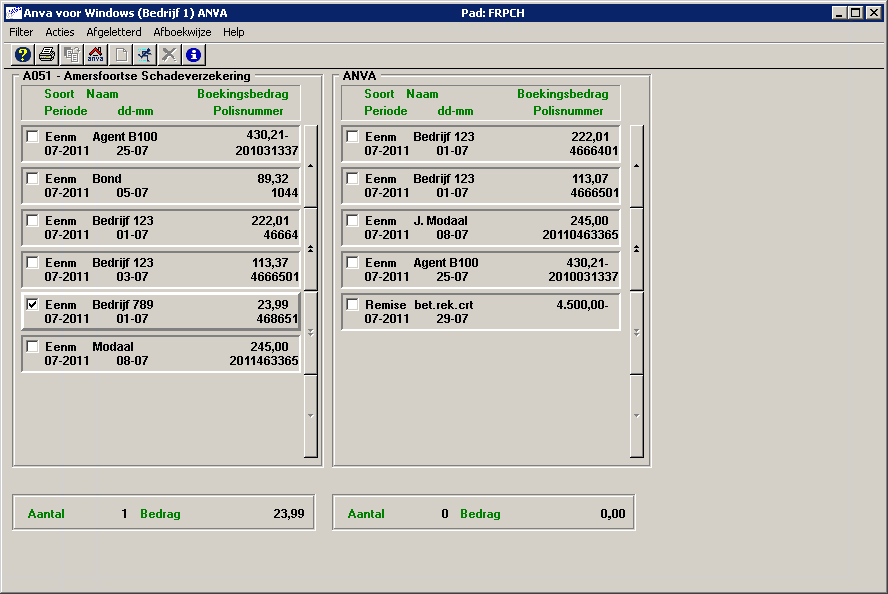The image size is (888, 594).
Task: Select the Remise bet.rek.crt checkbox
Action: [x=353, y=305]
